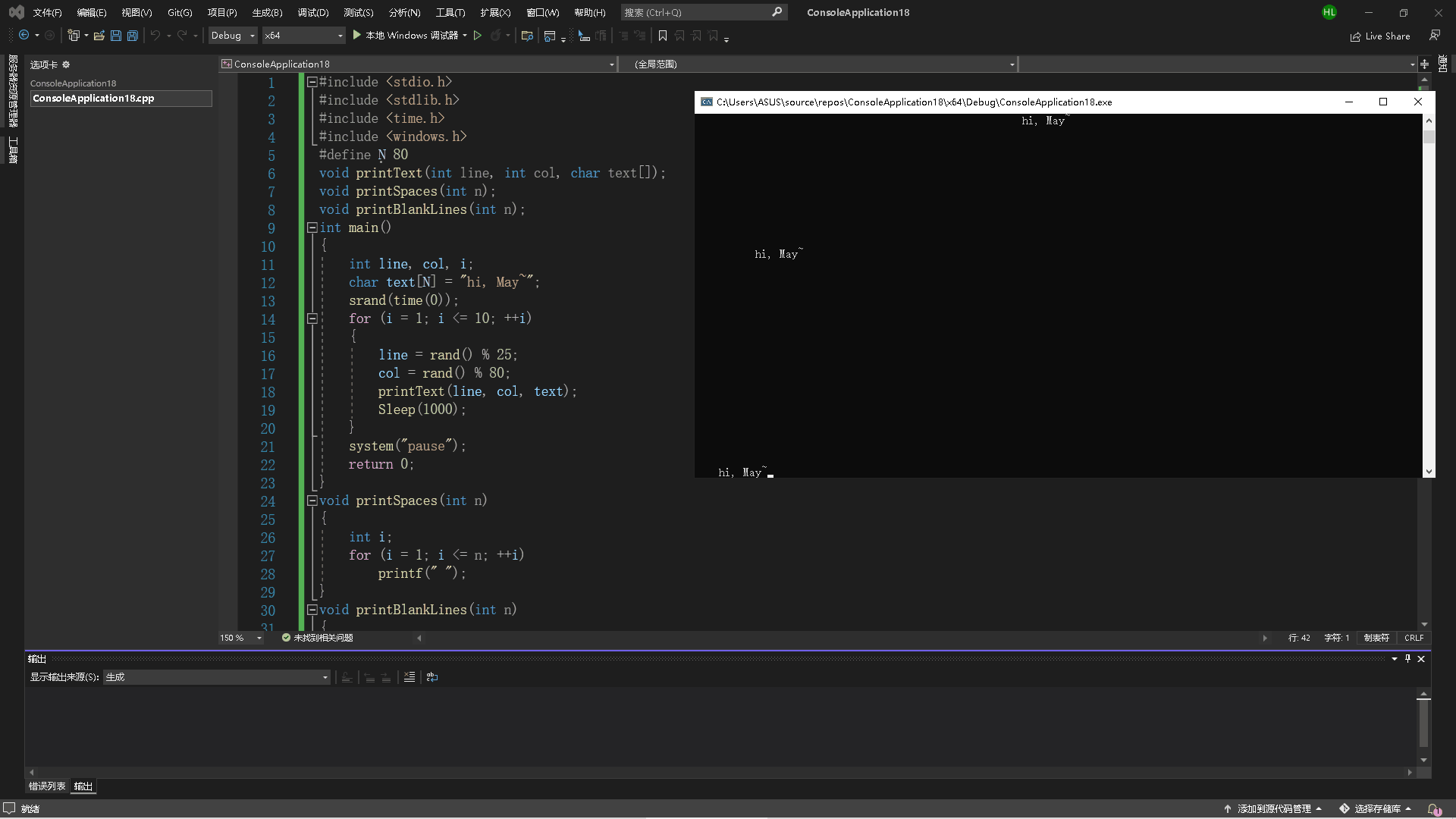
Task: Open notifications bell in status bar
Action: pos(1433,808)
